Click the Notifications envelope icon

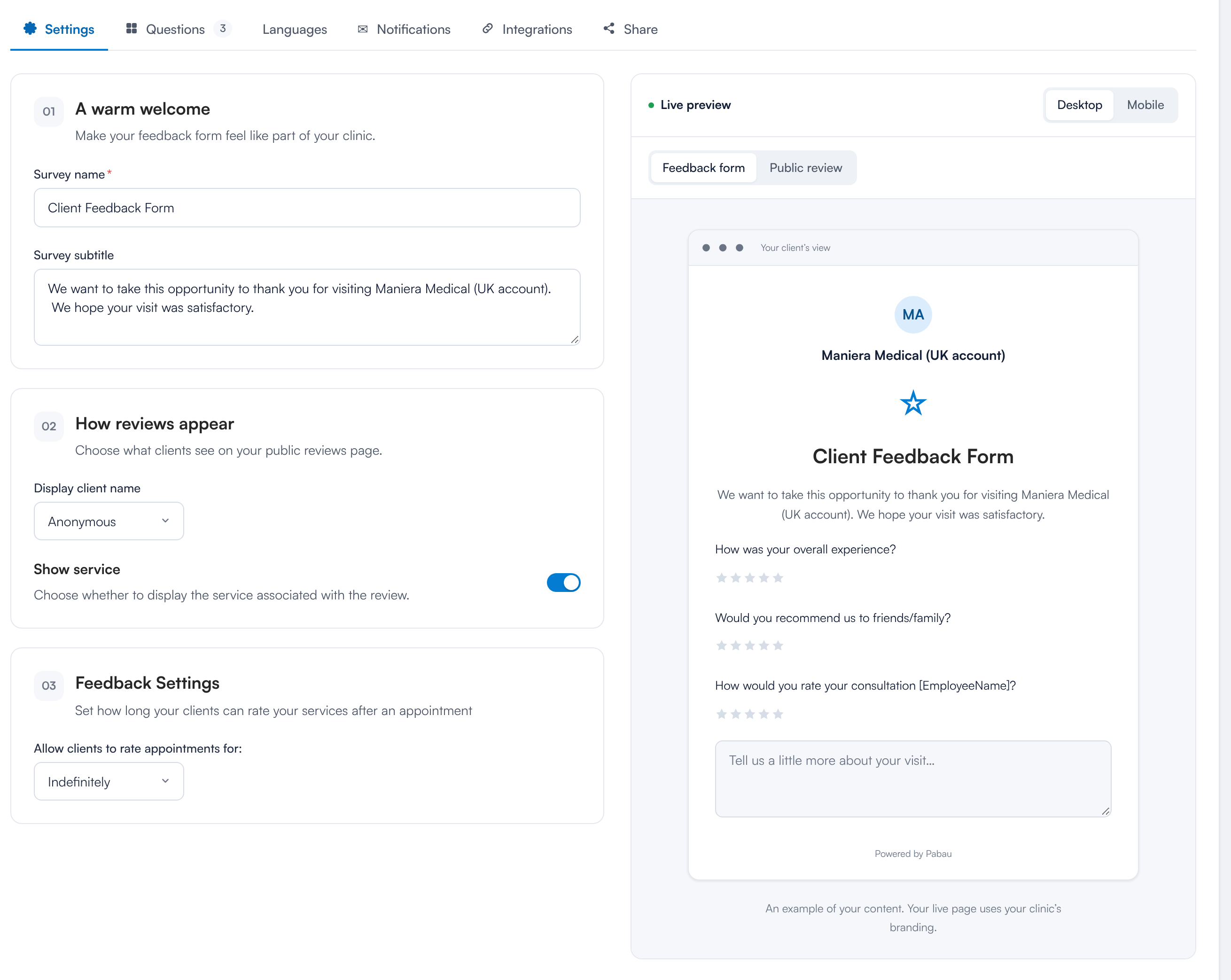pyautogui.click(x=363, y=29)
